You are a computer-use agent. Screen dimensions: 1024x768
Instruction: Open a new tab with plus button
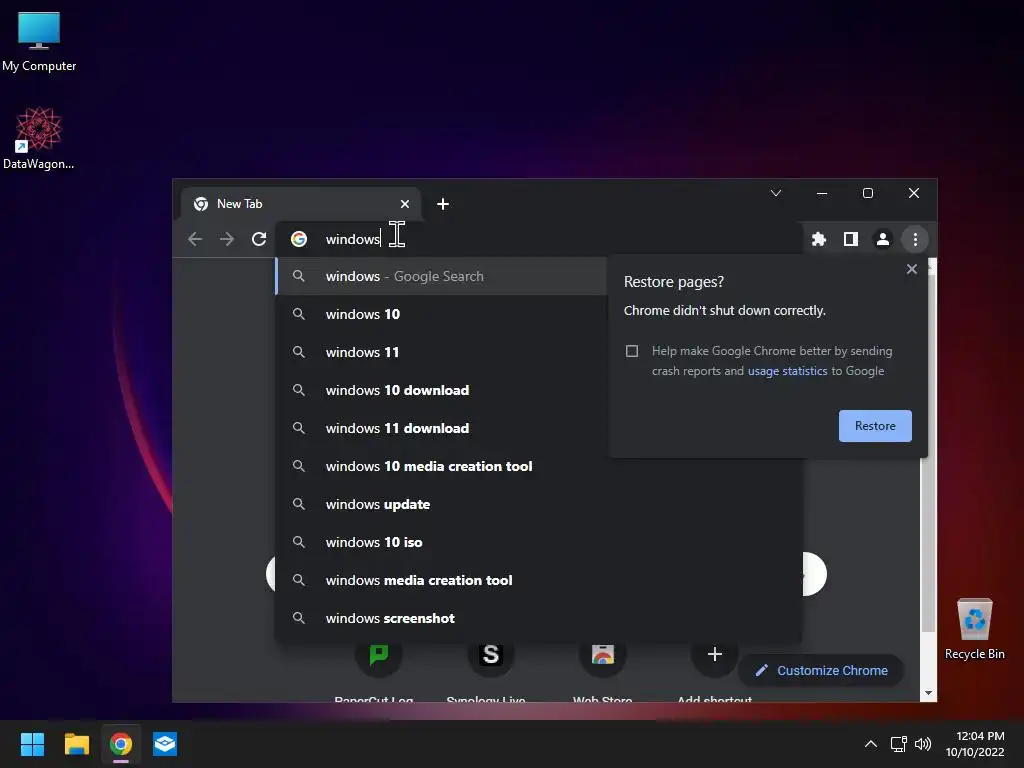[443, 204]
